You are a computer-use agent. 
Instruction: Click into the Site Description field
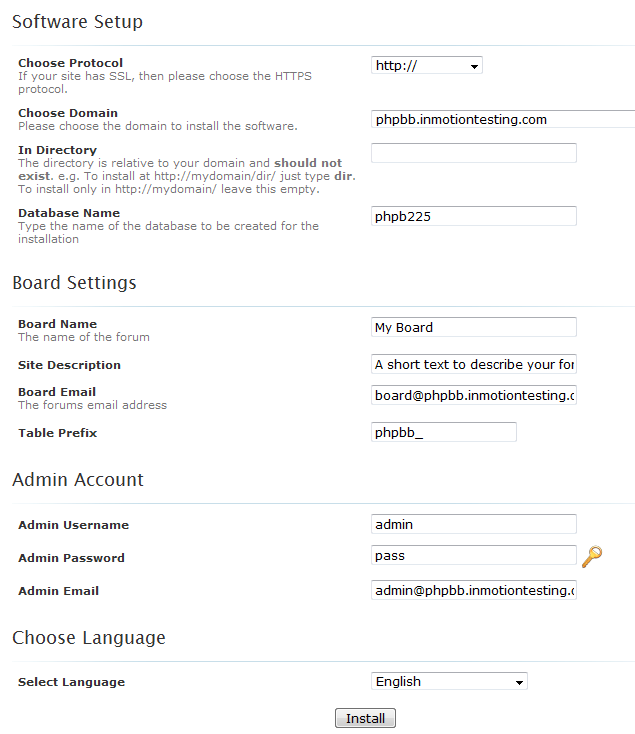[x=474, y=364]
